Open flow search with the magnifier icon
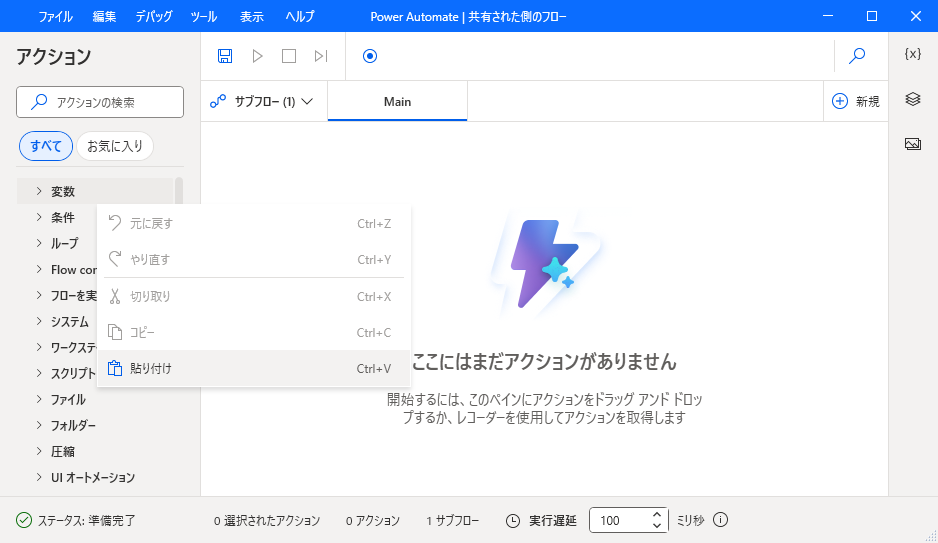 pos(857,56)
